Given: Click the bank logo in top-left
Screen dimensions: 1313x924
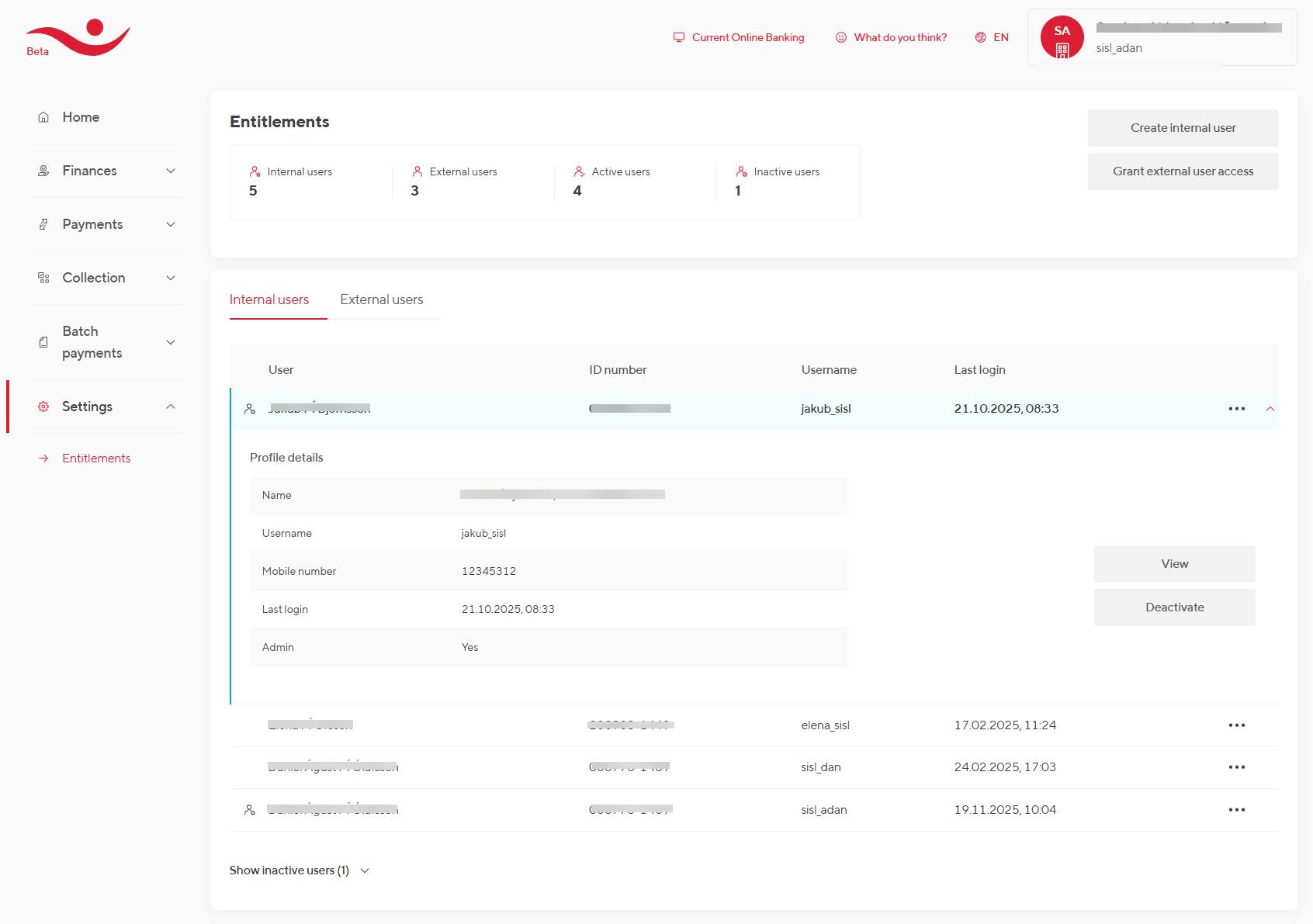Looking at the screenshot, I should 78,38.
